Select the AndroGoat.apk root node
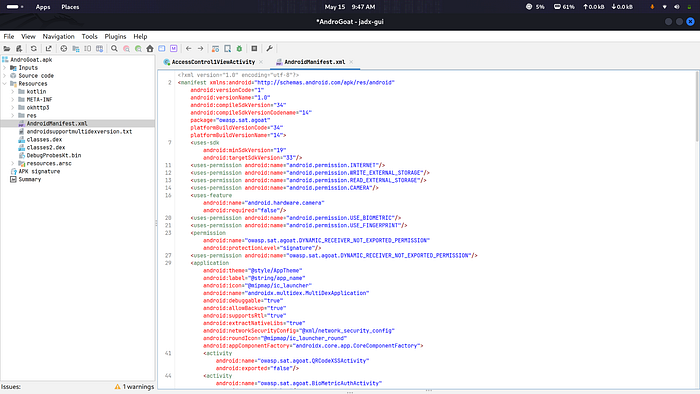The height and width of the screenshot is (394, 700). coord(31,60)
